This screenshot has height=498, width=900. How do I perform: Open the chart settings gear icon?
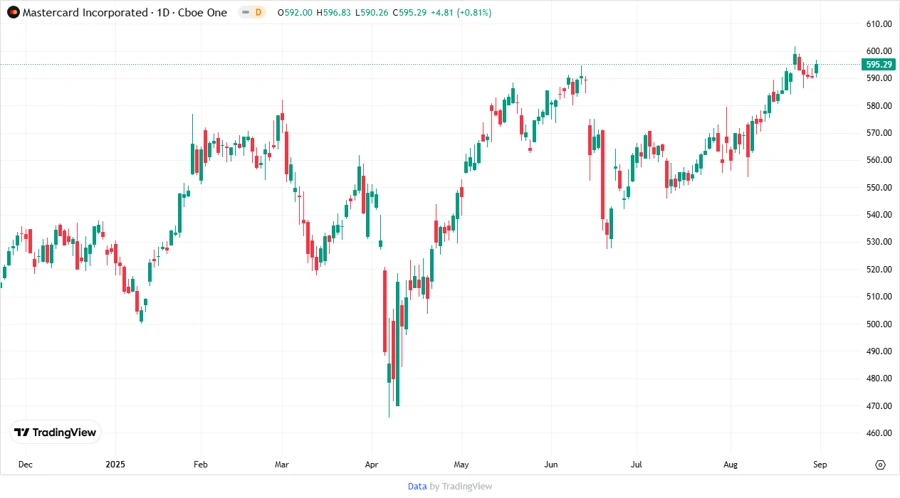(880, 465)
